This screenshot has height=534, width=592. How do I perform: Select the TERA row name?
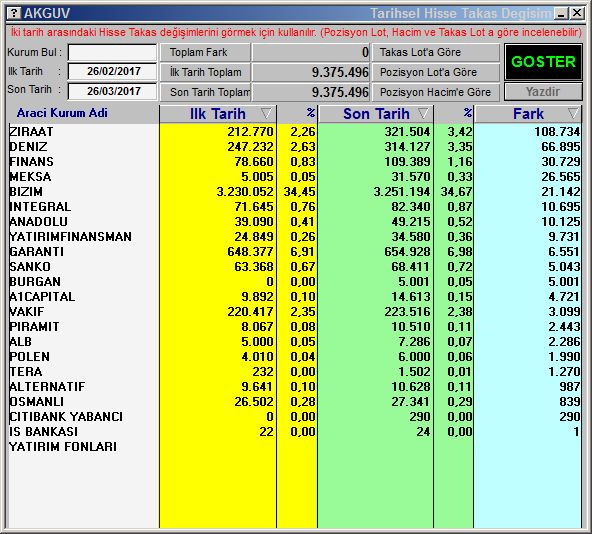pyautogui.click(x=26, y=371)
